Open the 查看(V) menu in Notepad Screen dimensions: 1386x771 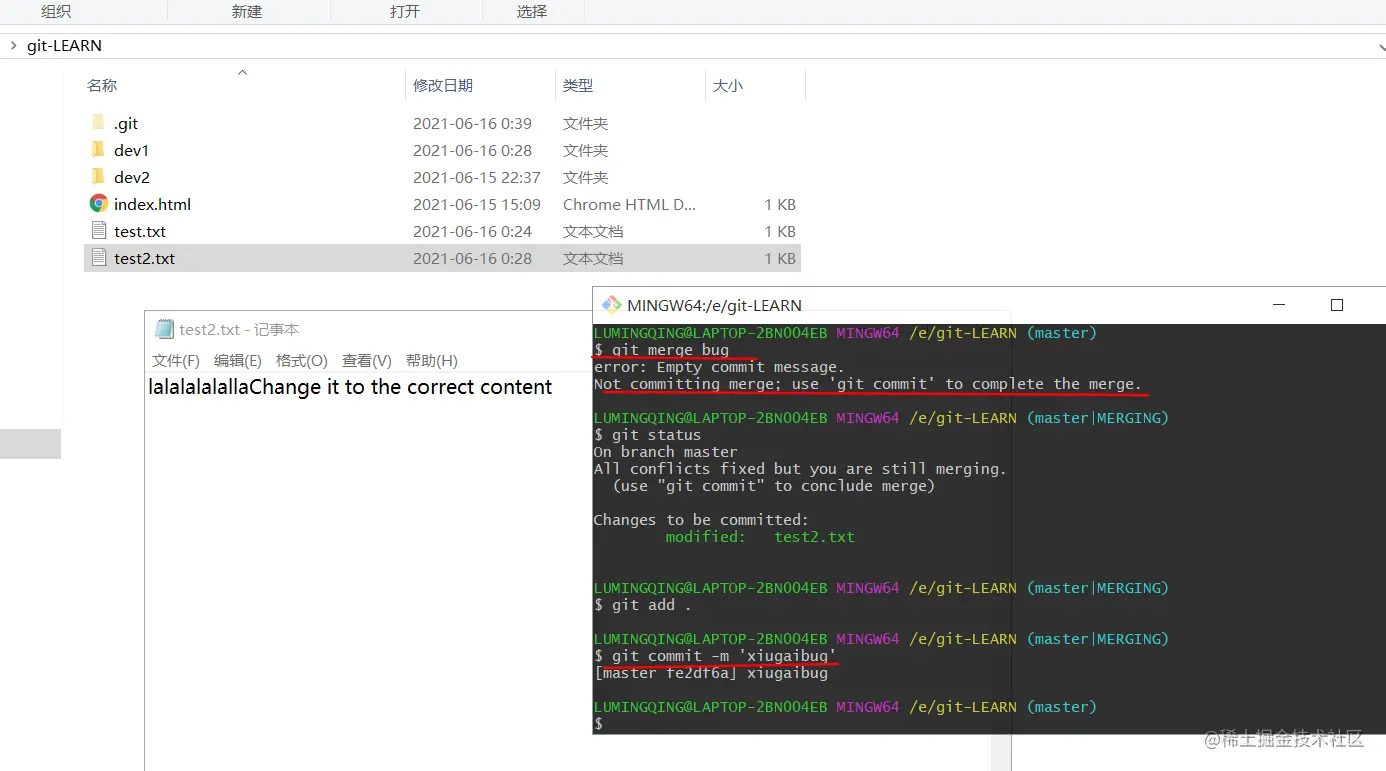tap(367, 361)
